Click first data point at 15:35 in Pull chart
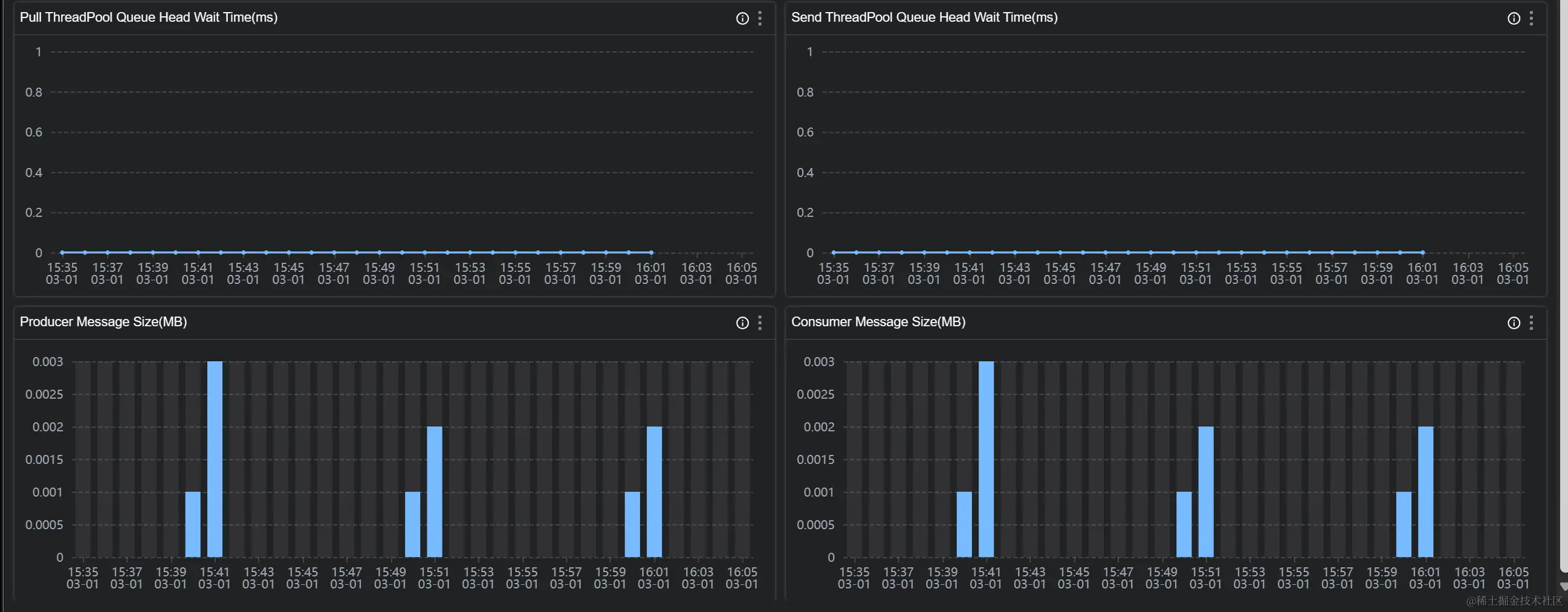This screenshot has width=1568, height=612. (x=62, y=253)
